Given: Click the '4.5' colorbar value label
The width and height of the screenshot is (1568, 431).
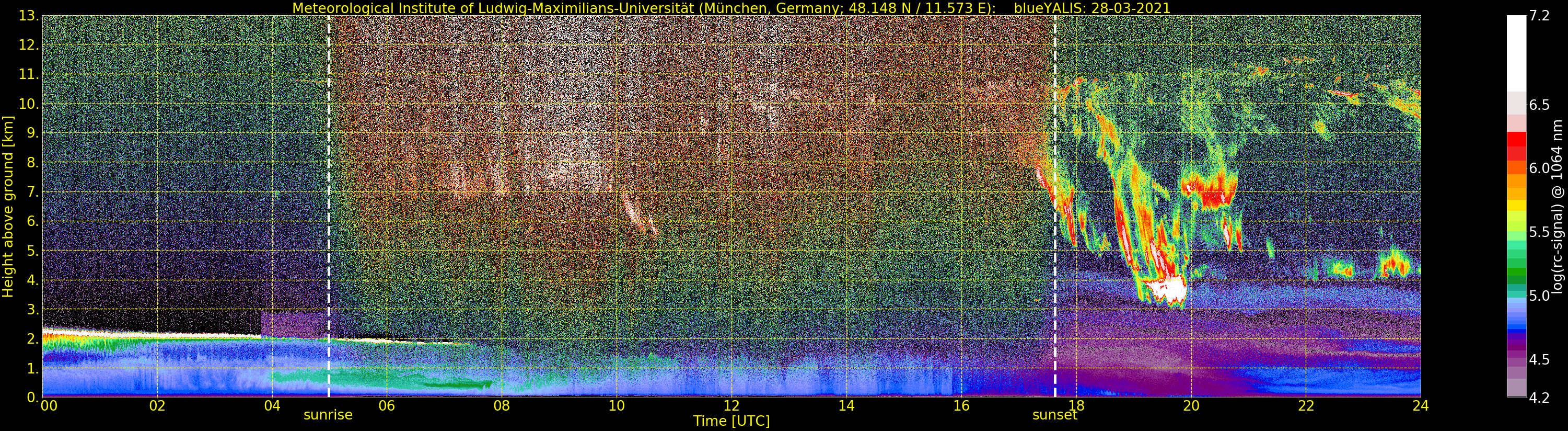Looking at the screenshot, I should click(1539, 359).
